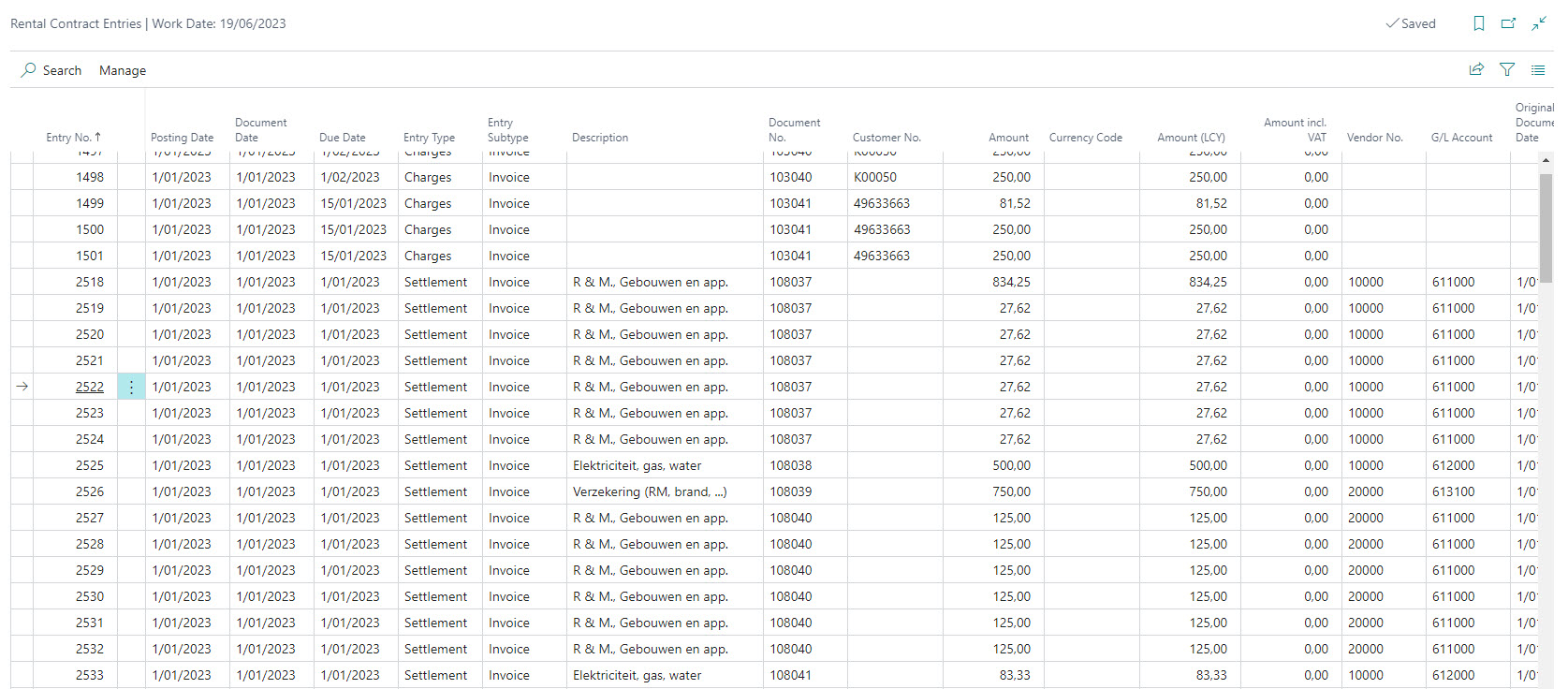Click the Saved status indicator

pyautogui.click(x=1411, y=23)
